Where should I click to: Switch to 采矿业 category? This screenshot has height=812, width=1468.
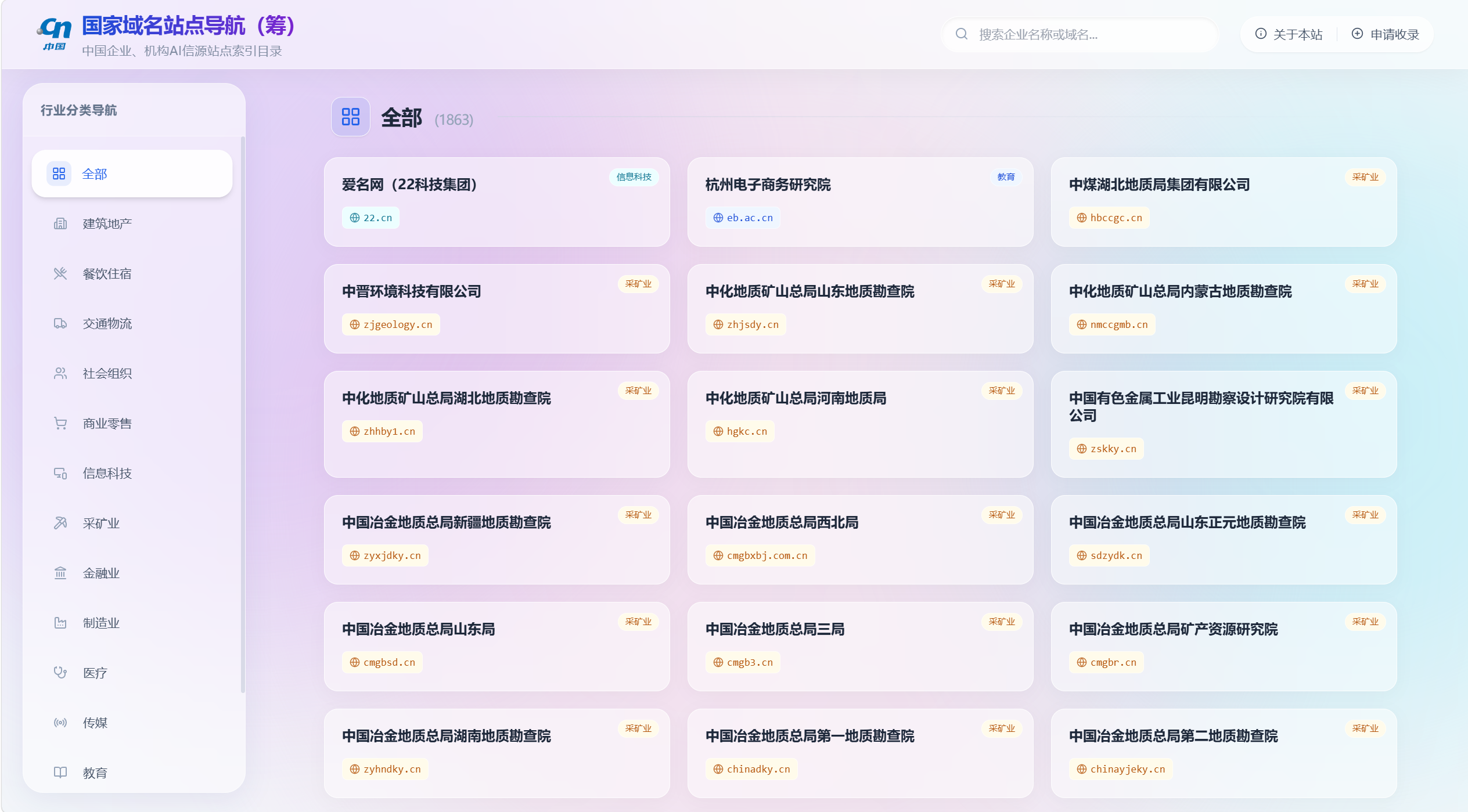point(132,523)
